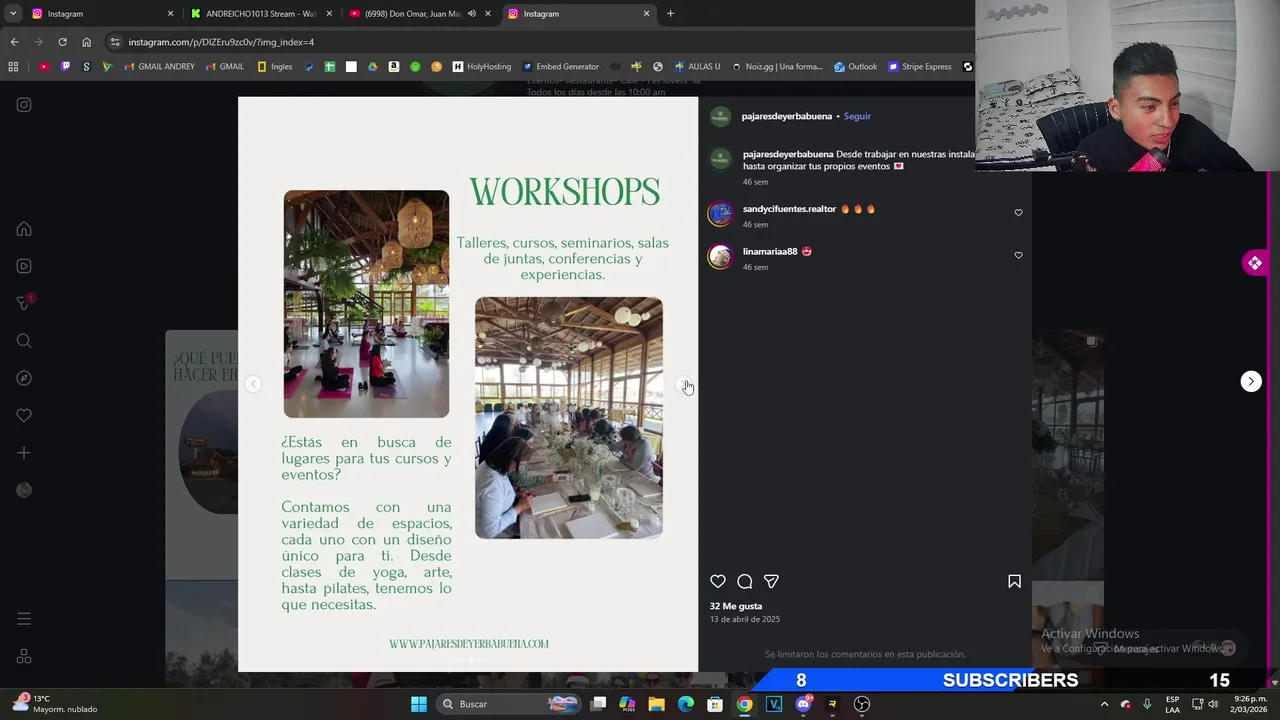Open the Windows Start menu
Screen dimensions: 1280x720
click(419, 704)
